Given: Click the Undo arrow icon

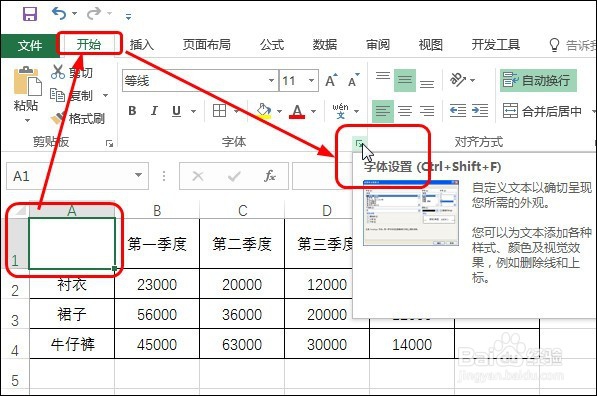Looking at the screenshot, I should pos(59,13).
